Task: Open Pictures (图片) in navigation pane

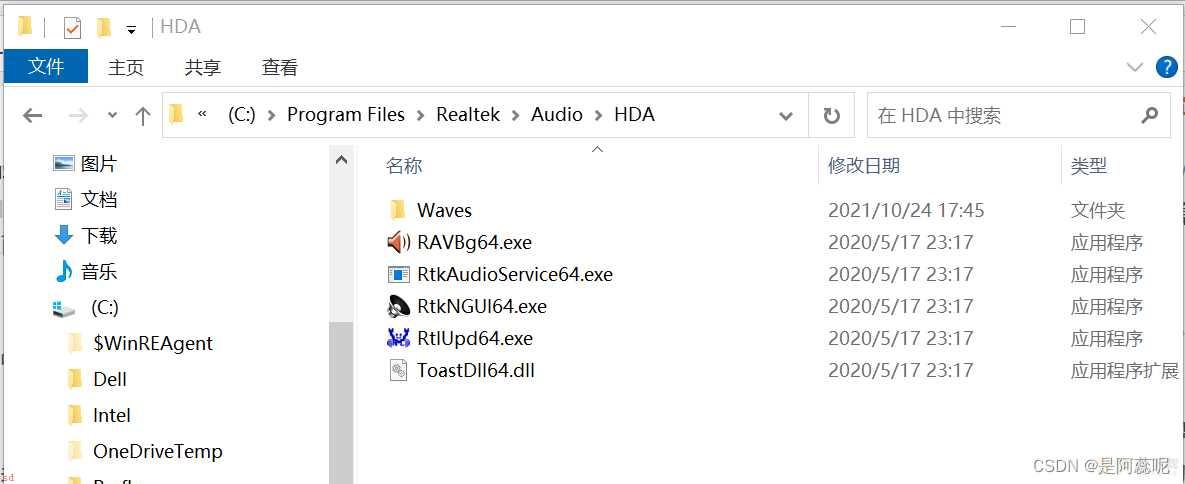Action: pos(85,163)
